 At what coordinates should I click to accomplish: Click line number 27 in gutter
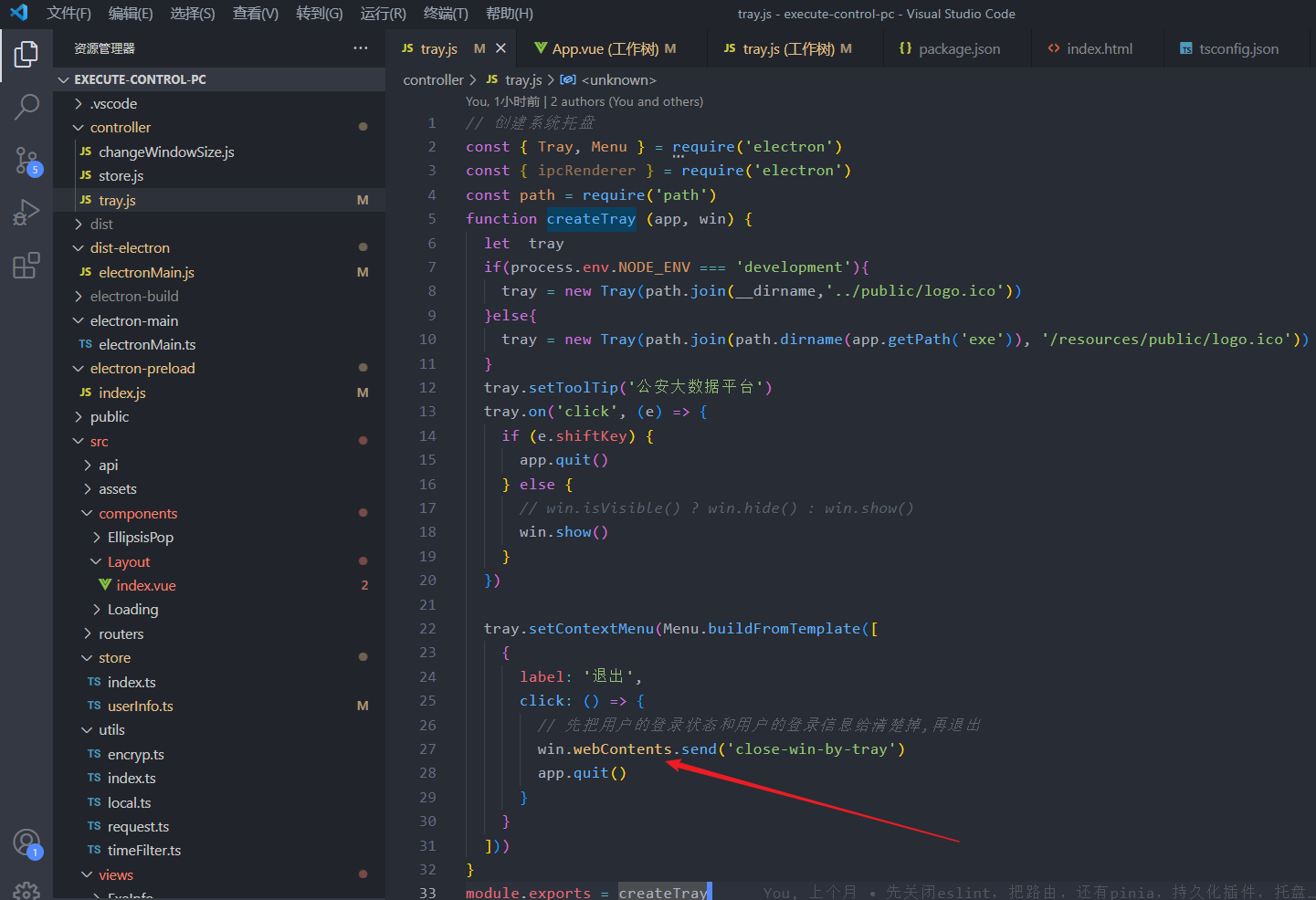(x=427, y=749)
